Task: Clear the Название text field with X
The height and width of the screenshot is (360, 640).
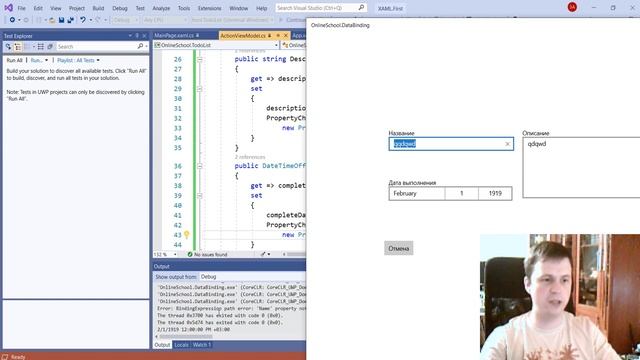Action: click(507, 144)
